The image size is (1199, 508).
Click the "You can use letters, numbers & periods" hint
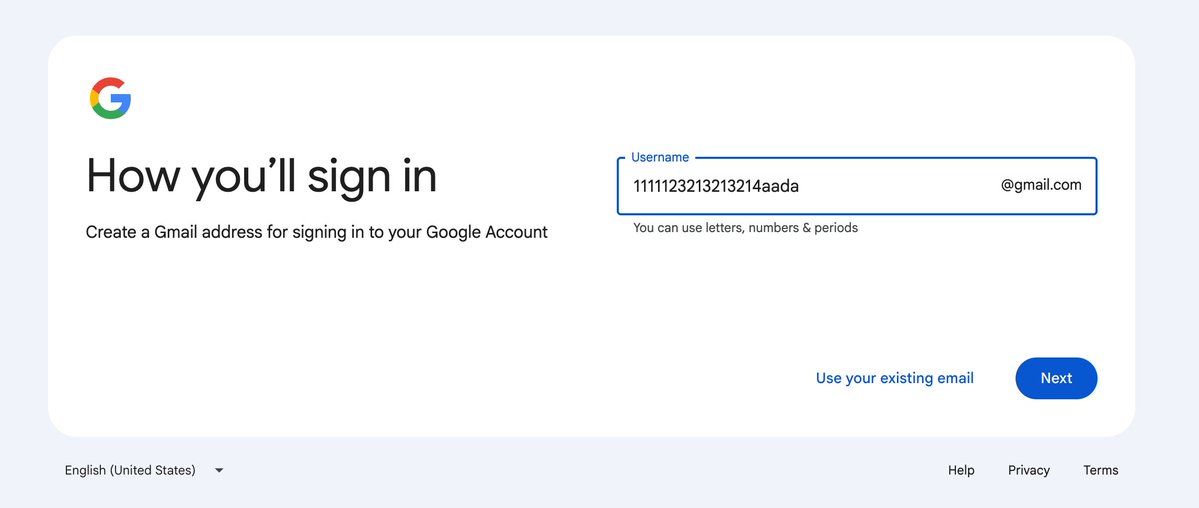(x=746, y=228)
